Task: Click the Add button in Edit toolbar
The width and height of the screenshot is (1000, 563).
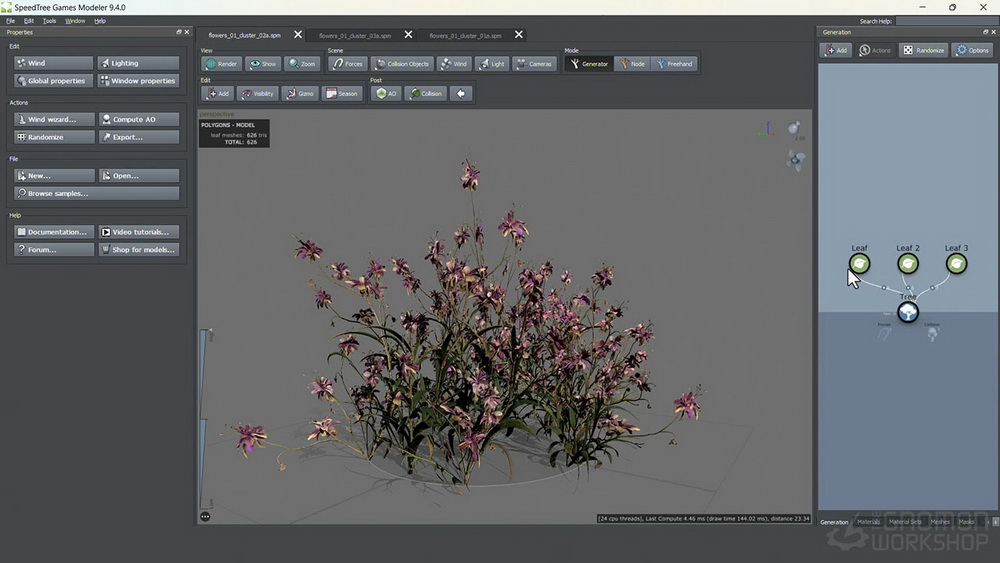Action: (217, 94)
